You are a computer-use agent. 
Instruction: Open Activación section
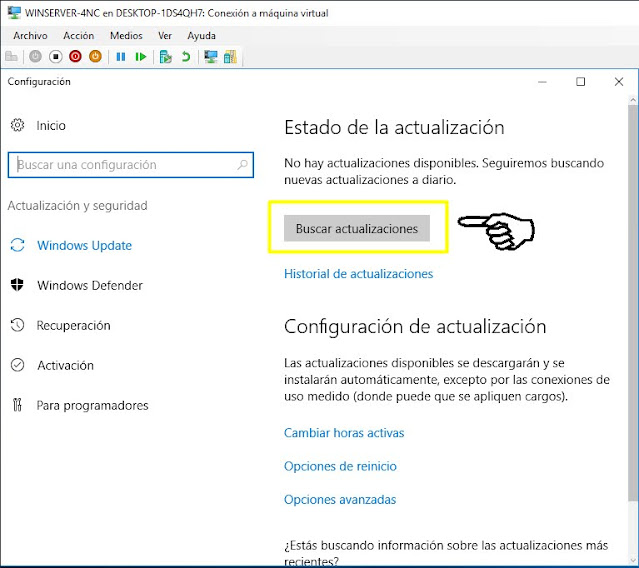[66, 365]
